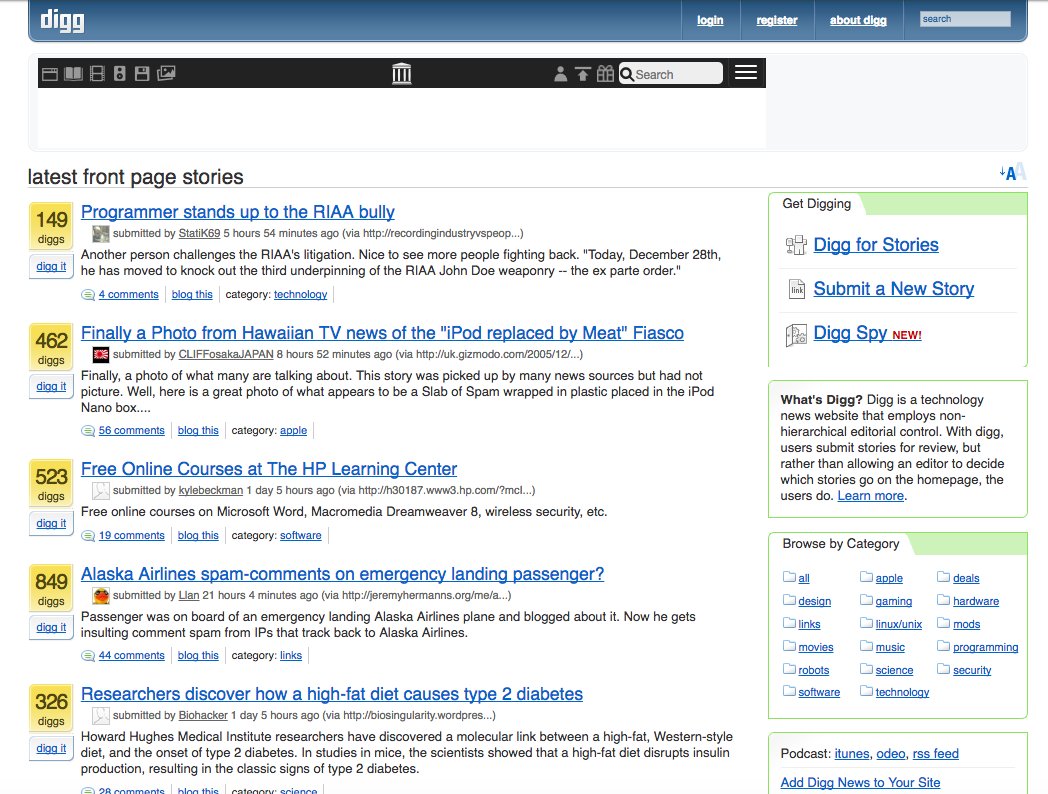Open submitter CLIFFosakaJAPAN profile
The image size is (1048, 794).
coord(226,354)
